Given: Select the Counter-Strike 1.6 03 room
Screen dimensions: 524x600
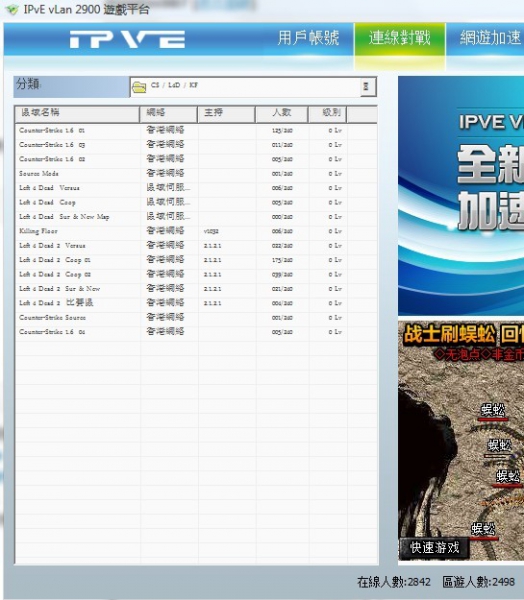Looking at the screenshot, I should tap(196, 145).
